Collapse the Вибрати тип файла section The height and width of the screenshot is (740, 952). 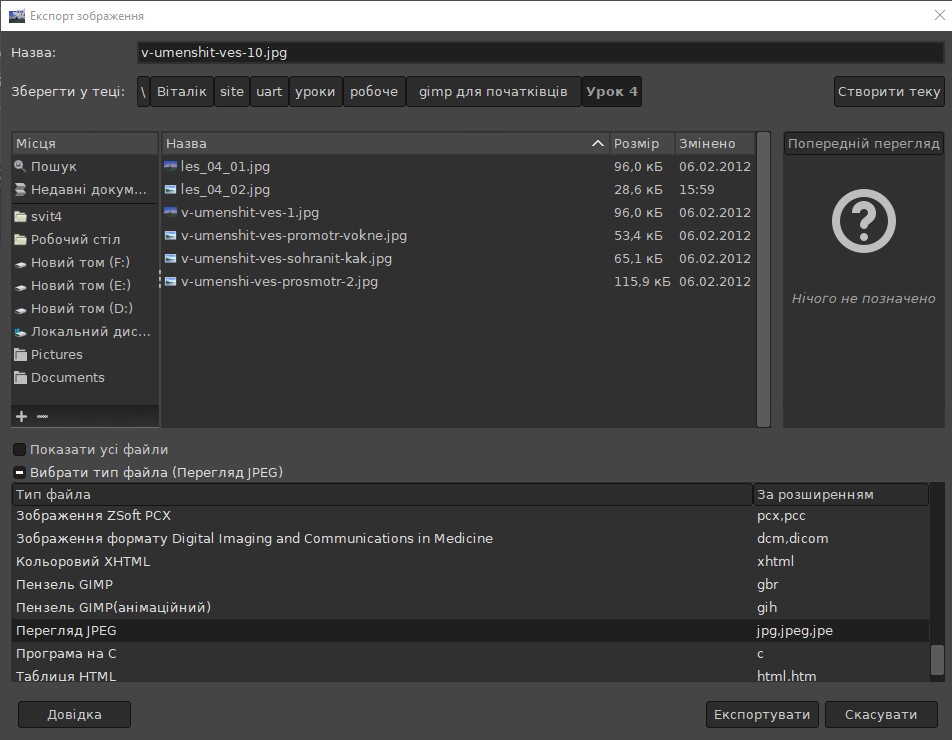pyautogui.click(x=19, y=472)
